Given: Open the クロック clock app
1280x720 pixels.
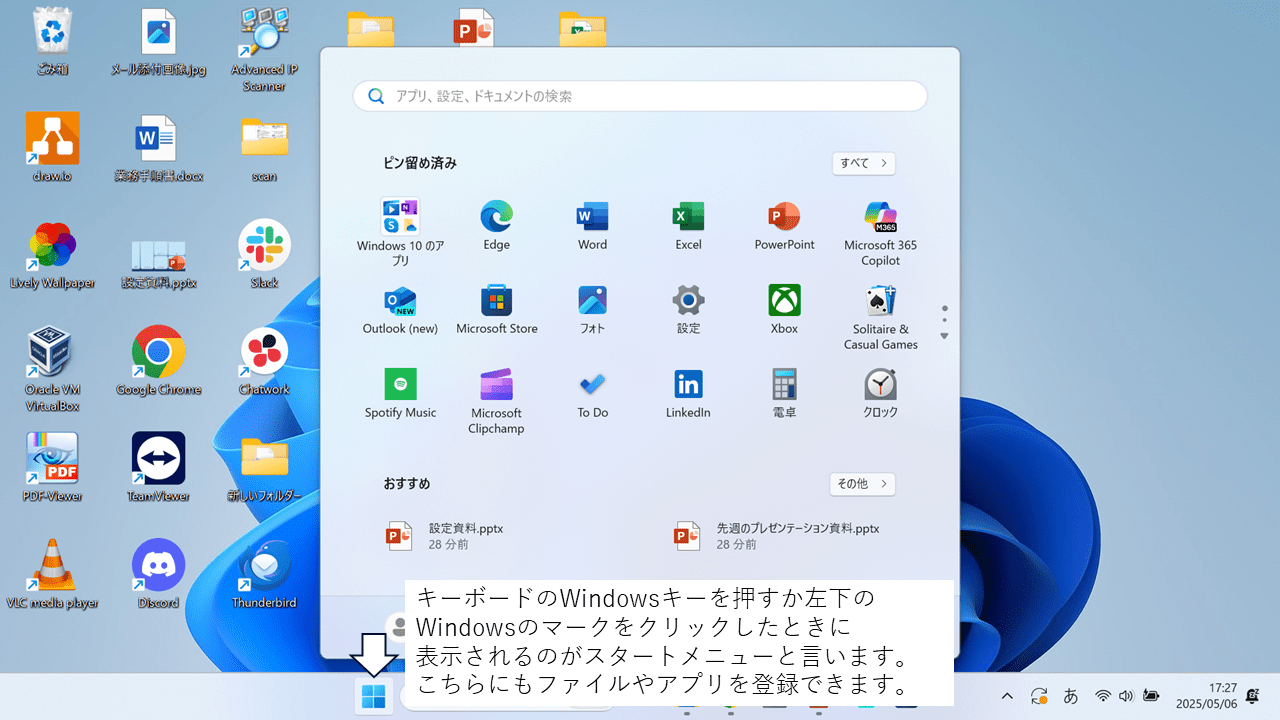Looking at the screenshot, I should point(880,393).
